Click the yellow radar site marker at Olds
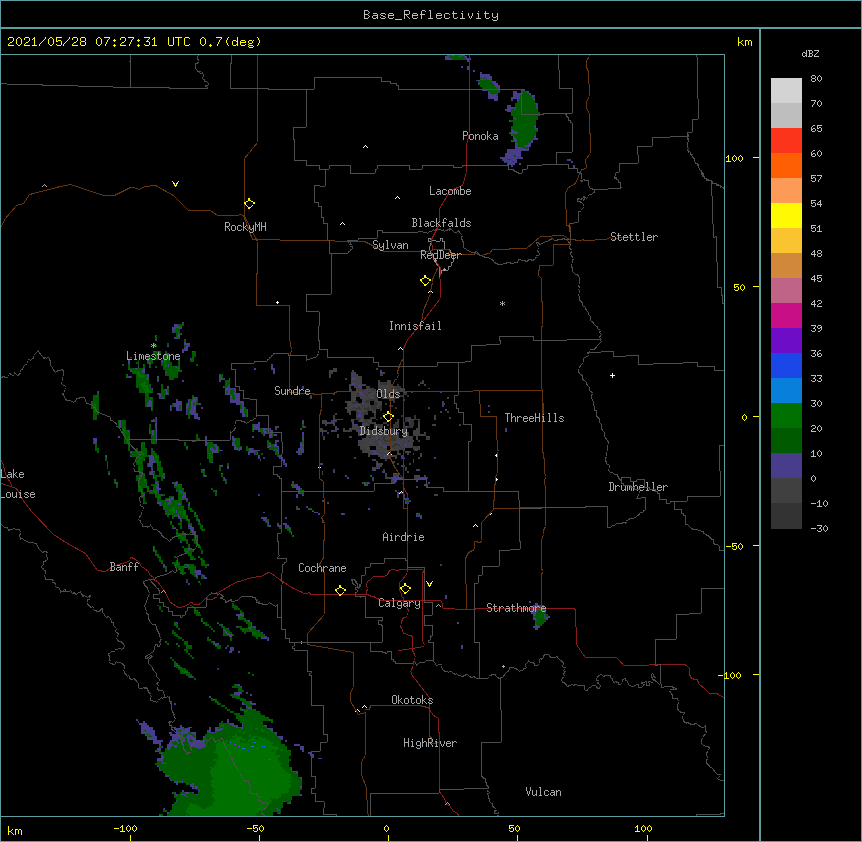The height and width of the screenshot is (842, 862). tap(388, 417)
